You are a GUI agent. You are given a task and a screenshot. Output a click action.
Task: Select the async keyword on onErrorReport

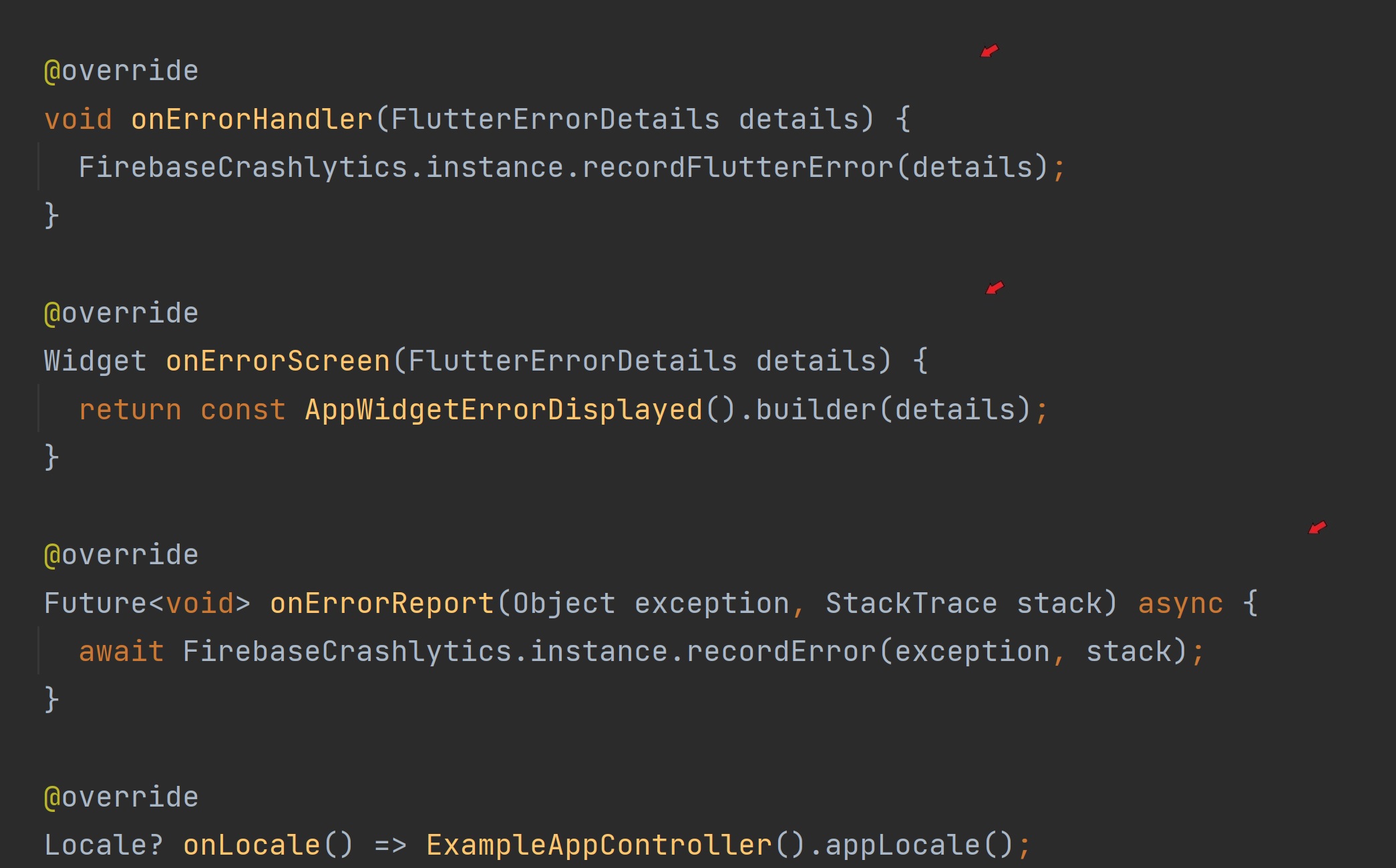coord(1180,602)
